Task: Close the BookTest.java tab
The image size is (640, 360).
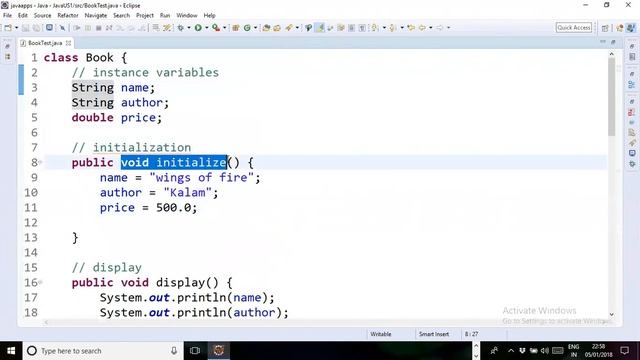Action: (x=69, y=43)
